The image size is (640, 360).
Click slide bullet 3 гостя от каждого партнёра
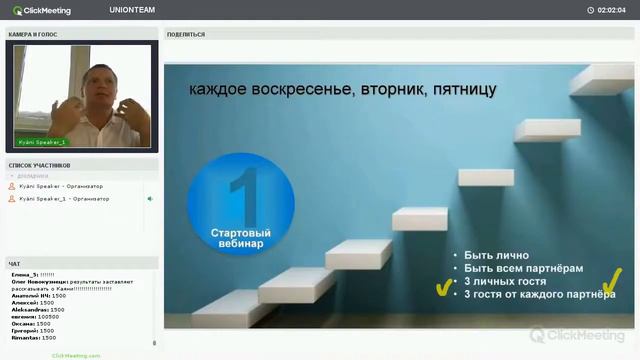540,294
